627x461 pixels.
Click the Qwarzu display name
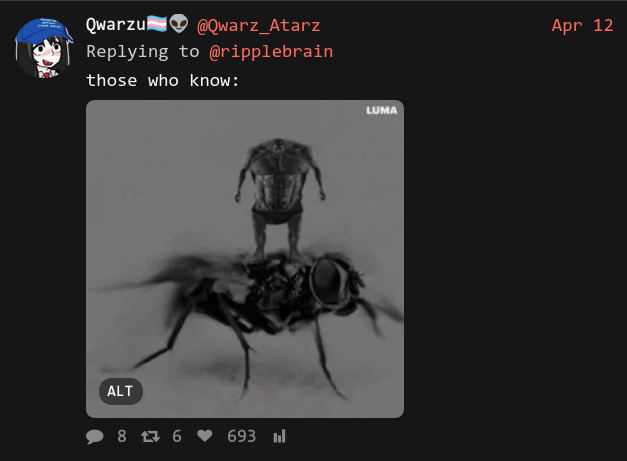[116, 25]
